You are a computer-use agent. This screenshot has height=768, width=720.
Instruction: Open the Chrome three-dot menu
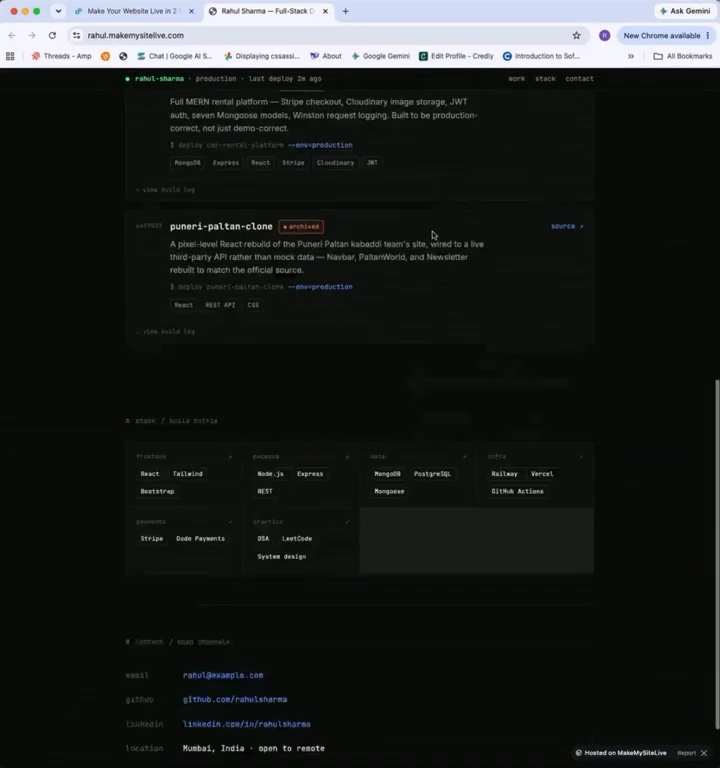(708, 35)
